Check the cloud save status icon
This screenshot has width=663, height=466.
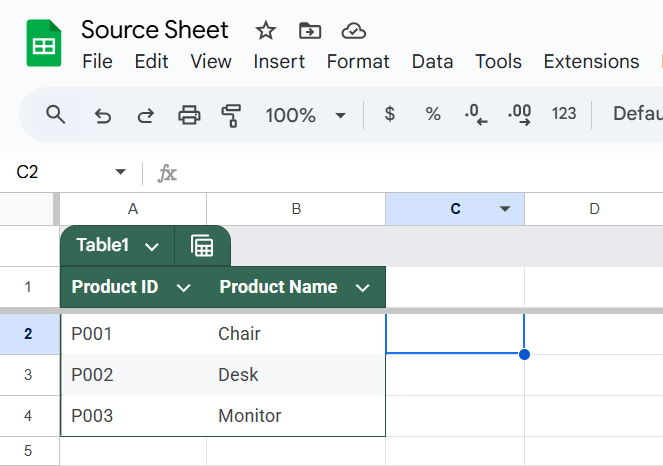(353, 31)
